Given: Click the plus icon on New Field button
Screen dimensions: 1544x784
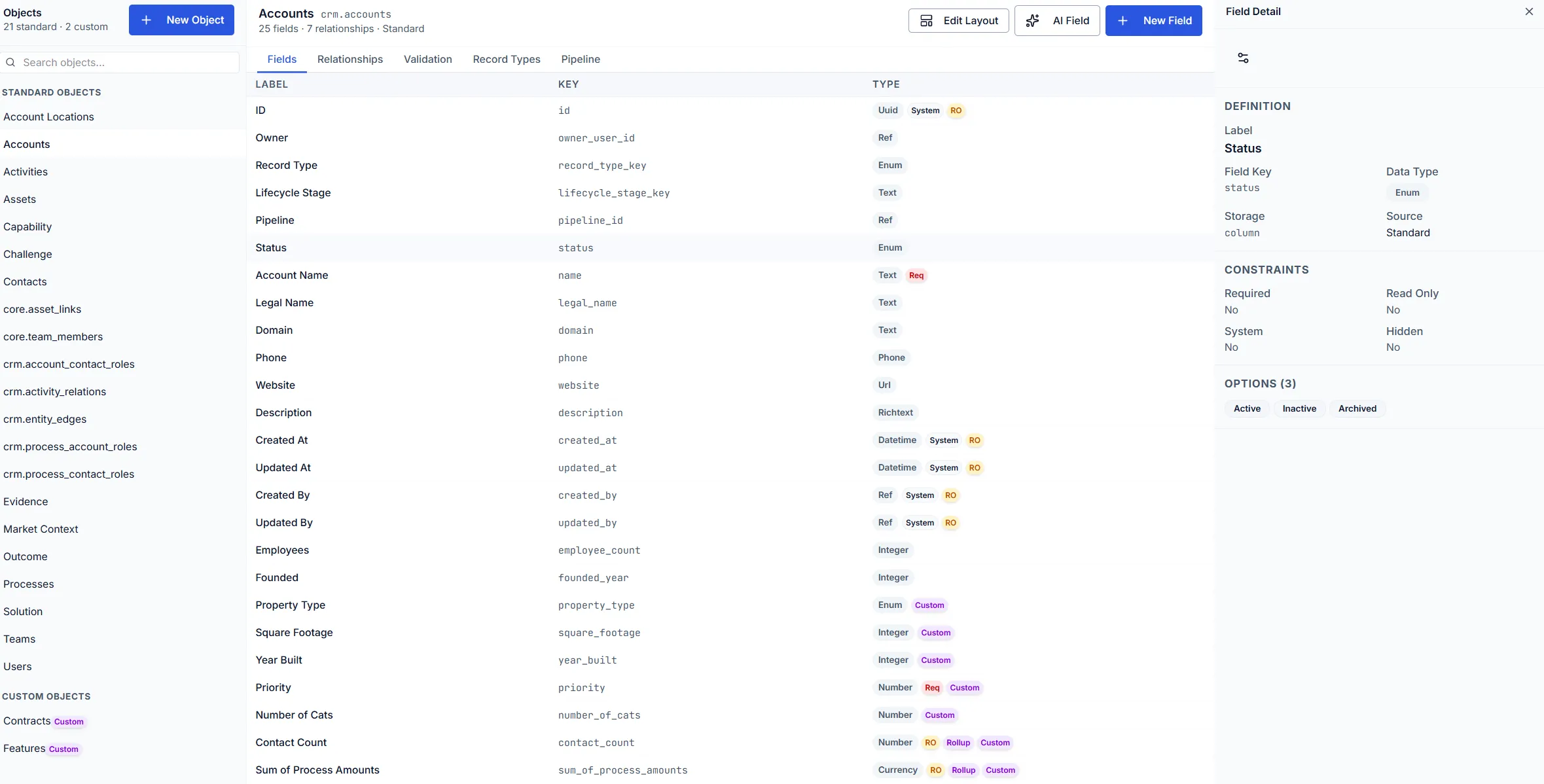Looking at the screenshot, I should 1122,20.
